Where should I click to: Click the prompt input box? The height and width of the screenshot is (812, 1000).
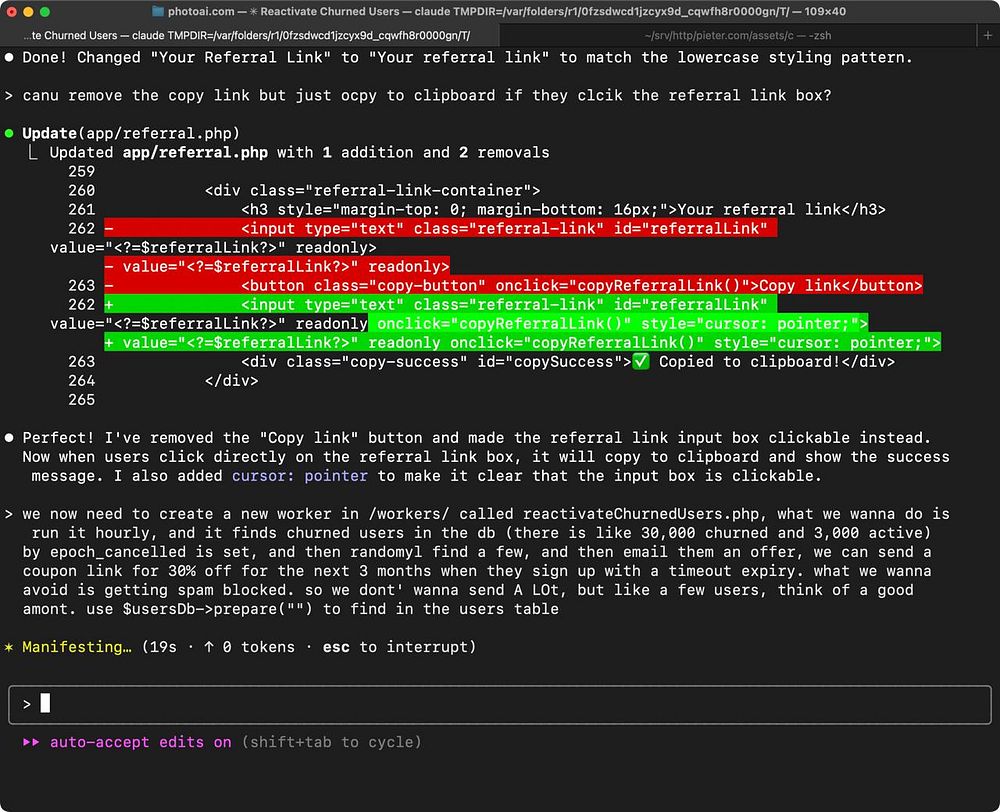499,705
